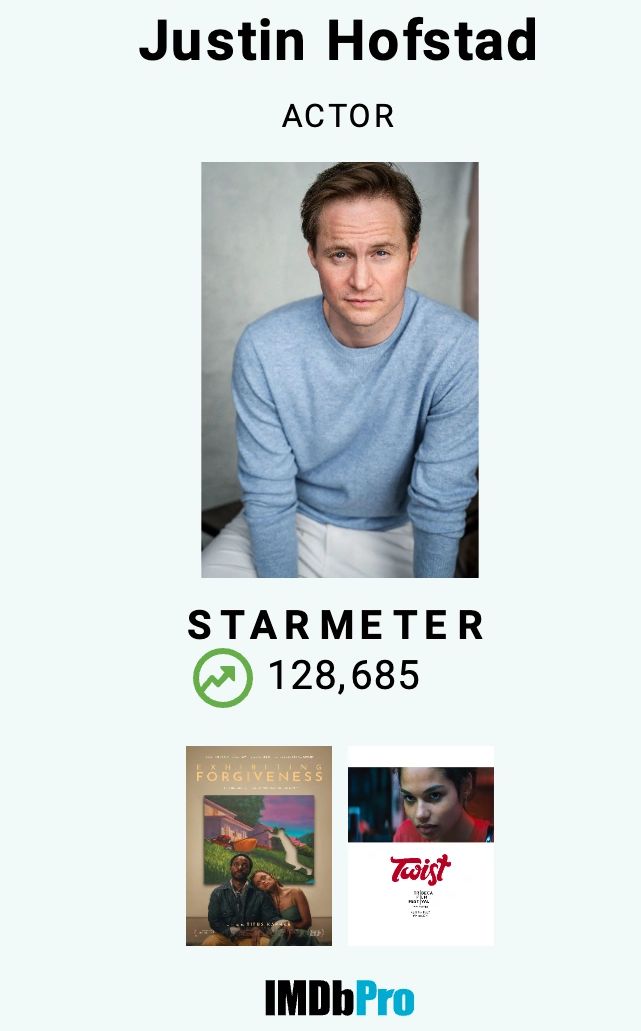Click the woman's still on Twist poster
641x1031 pixels.
point(420,804)
